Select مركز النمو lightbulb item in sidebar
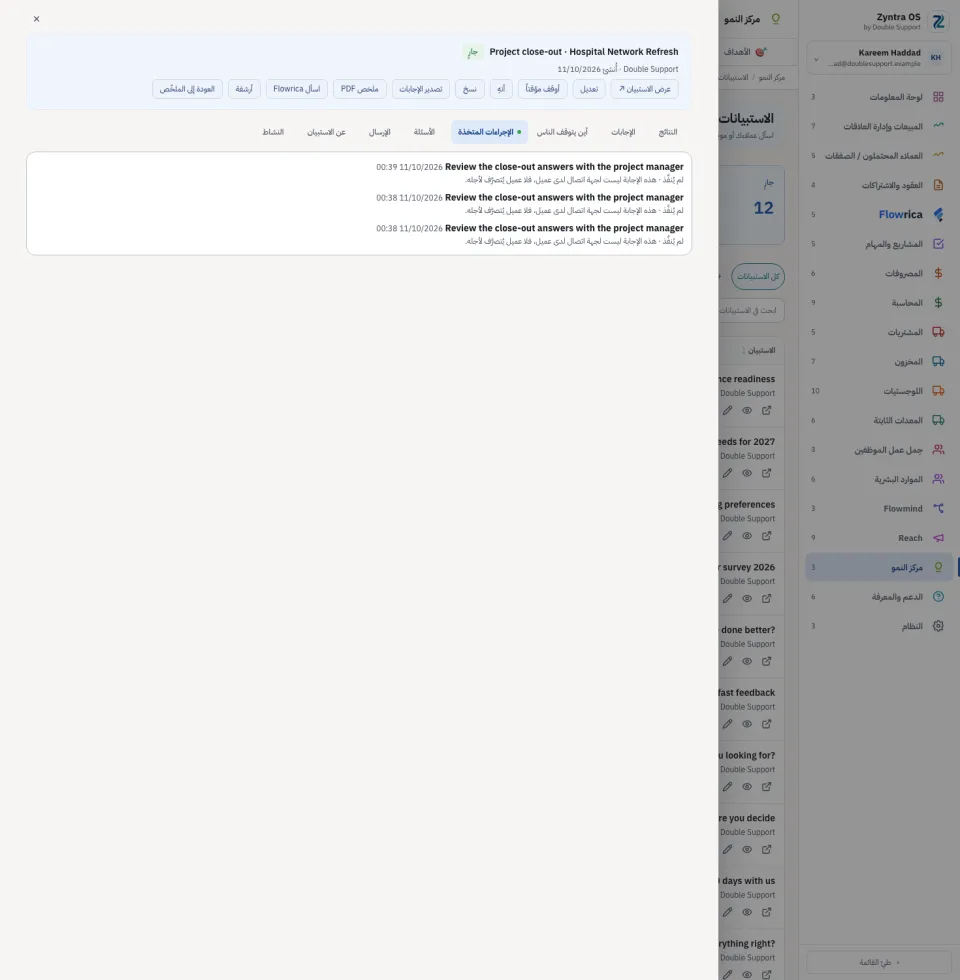This screenshot has width=960, height=980. pyautogui.click(x=878, y=567)
